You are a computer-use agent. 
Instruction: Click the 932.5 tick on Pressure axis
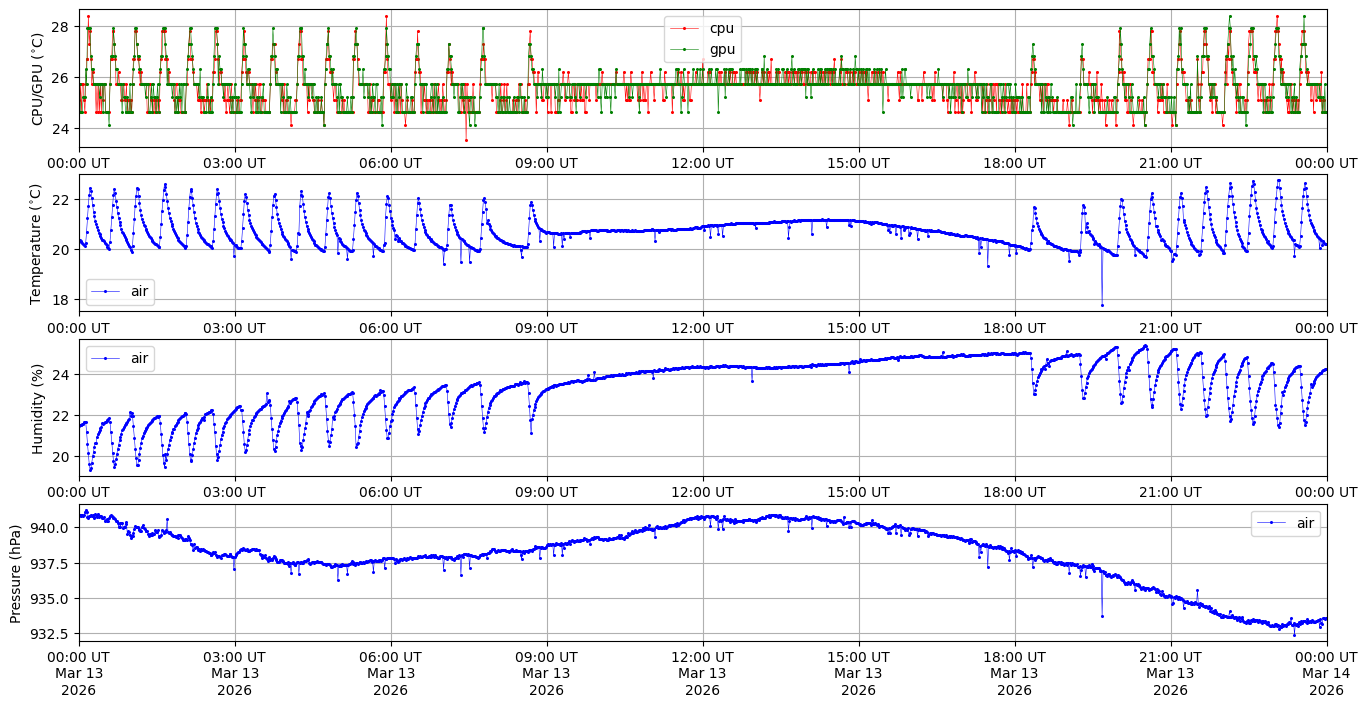click(x=50, y=634)
